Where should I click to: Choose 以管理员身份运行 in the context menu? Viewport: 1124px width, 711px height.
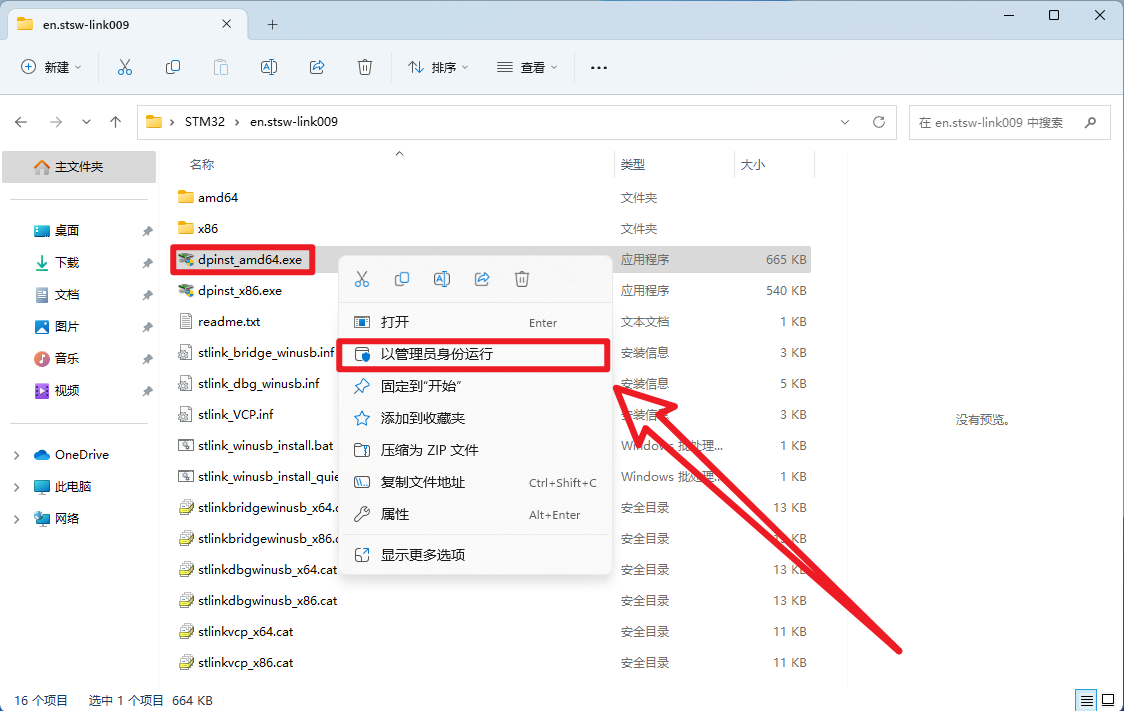point(475,354)
